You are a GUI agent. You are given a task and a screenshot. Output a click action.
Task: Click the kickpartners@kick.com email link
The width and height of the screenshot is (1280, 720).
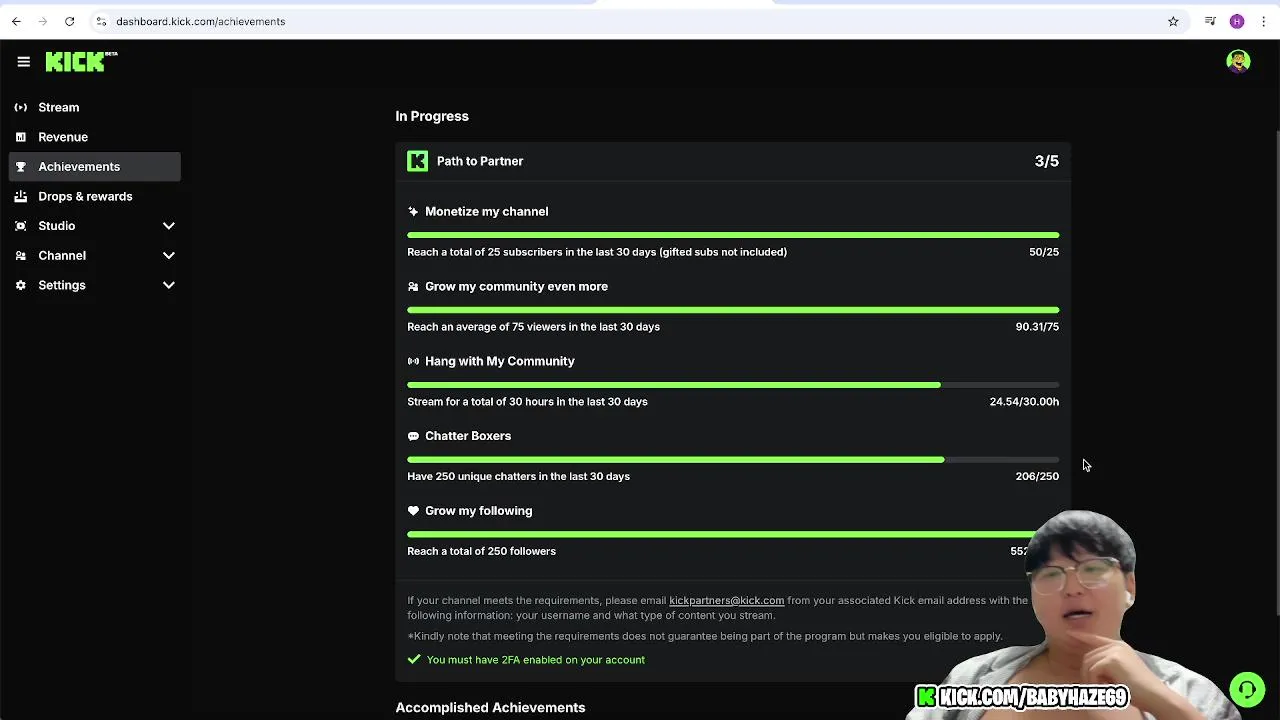click(x=726, y=601)
